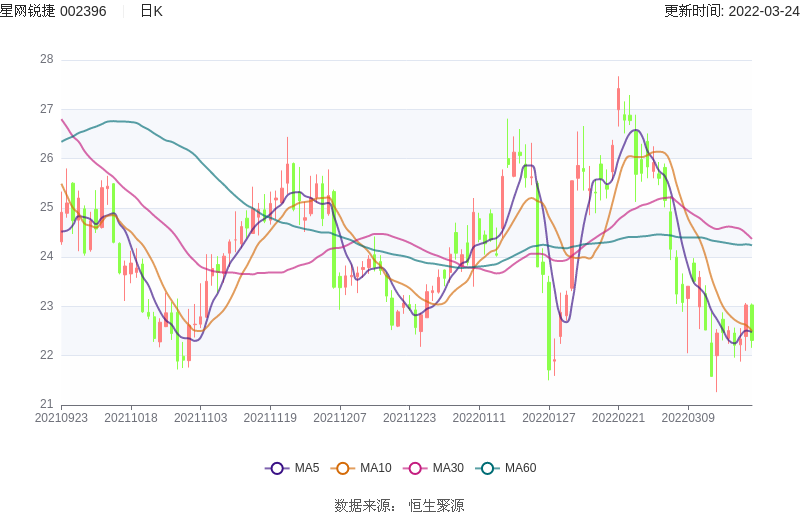Click the 20220309 date label

pyautogui.click(x=688, y=418)
